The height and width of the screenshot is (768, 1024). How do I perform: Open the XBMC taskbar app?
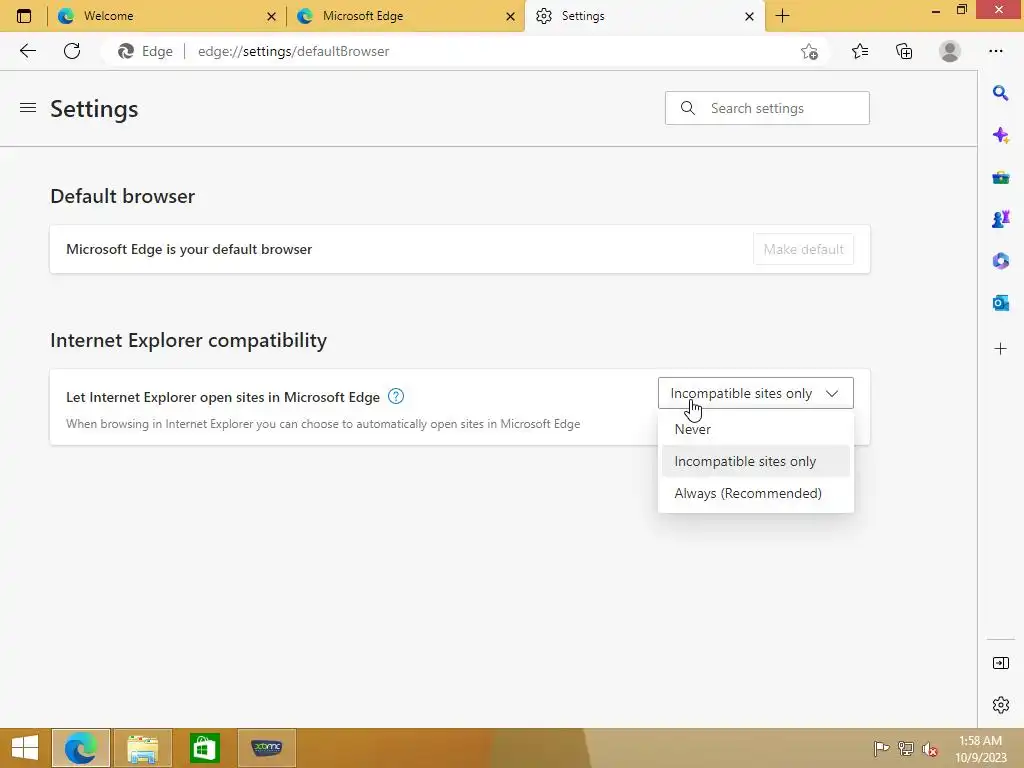[266, 748]
